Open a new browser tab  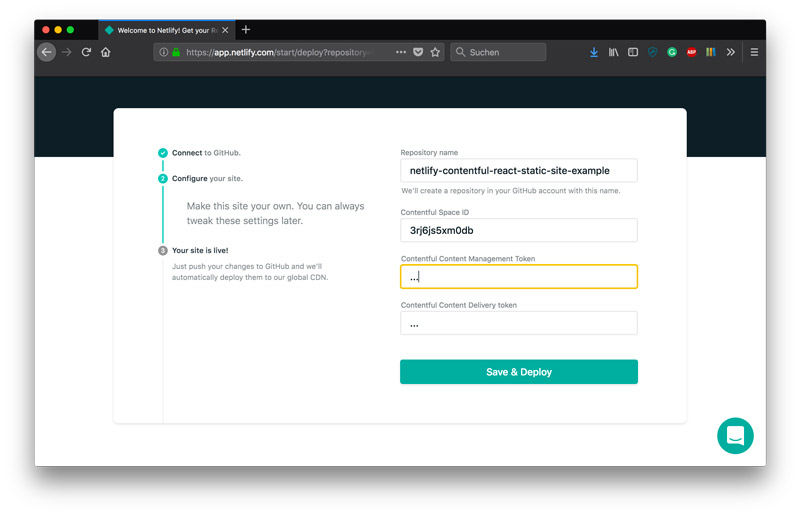tap(246, 30)
